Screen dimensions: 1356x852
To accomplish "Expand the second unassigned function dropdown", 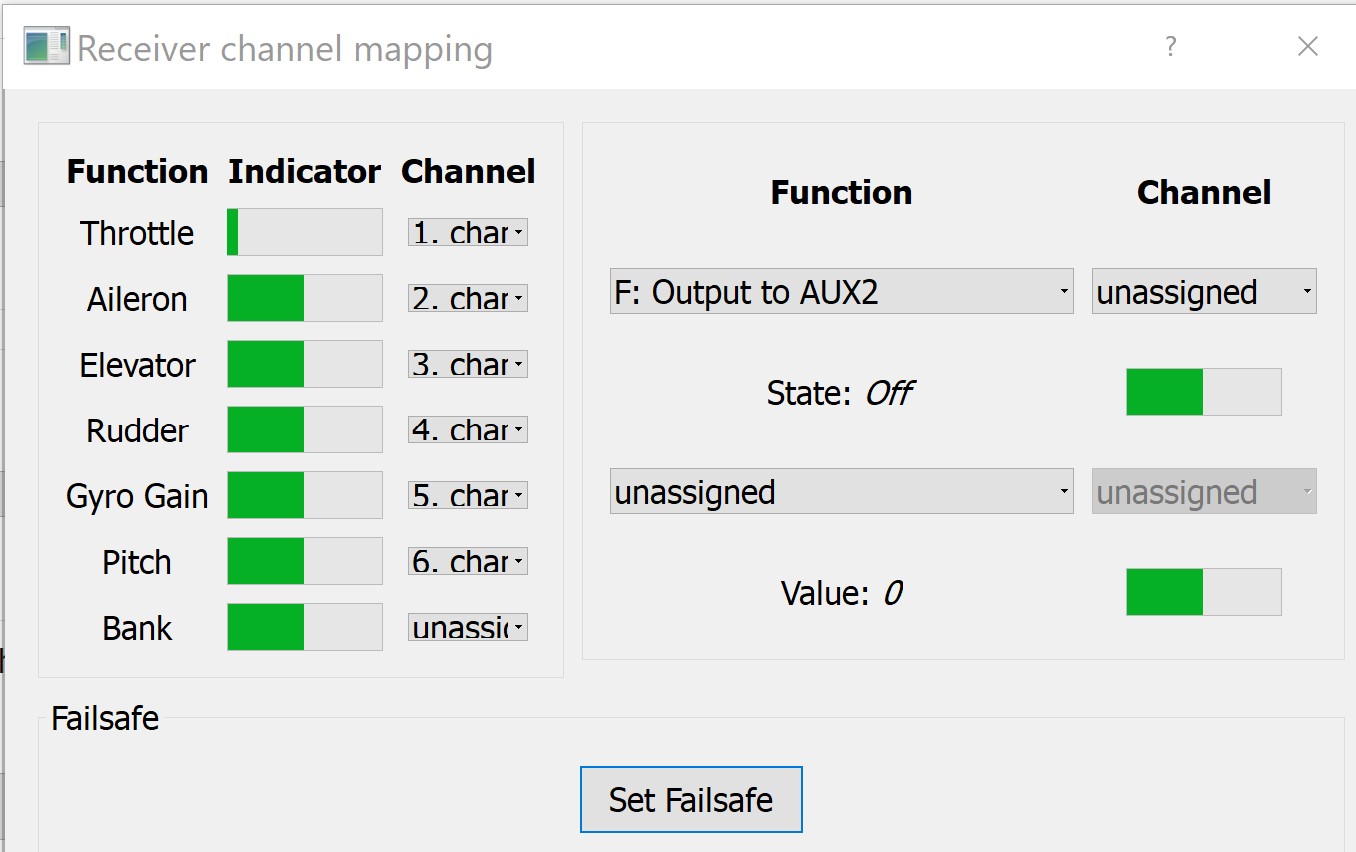I will pyautogui.click(x=841, y=492).
